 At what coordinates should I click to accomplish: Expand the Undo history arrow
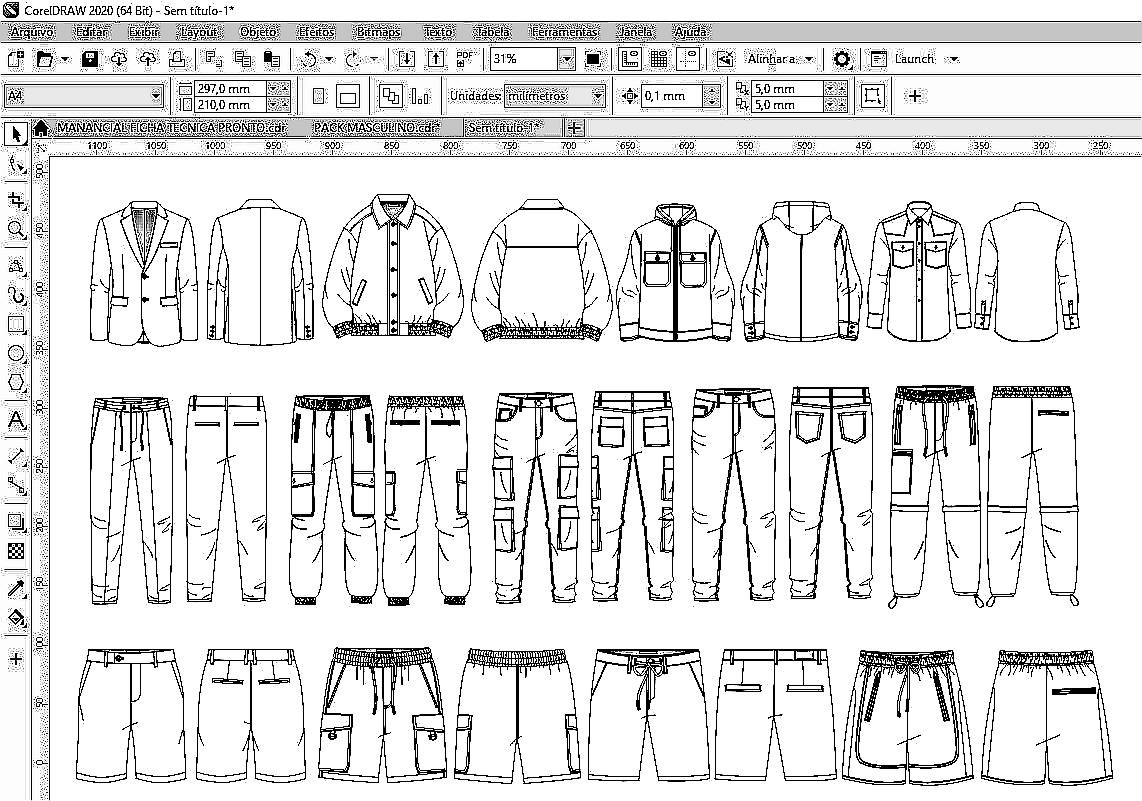pyautogui.click(x=329, y=59)
